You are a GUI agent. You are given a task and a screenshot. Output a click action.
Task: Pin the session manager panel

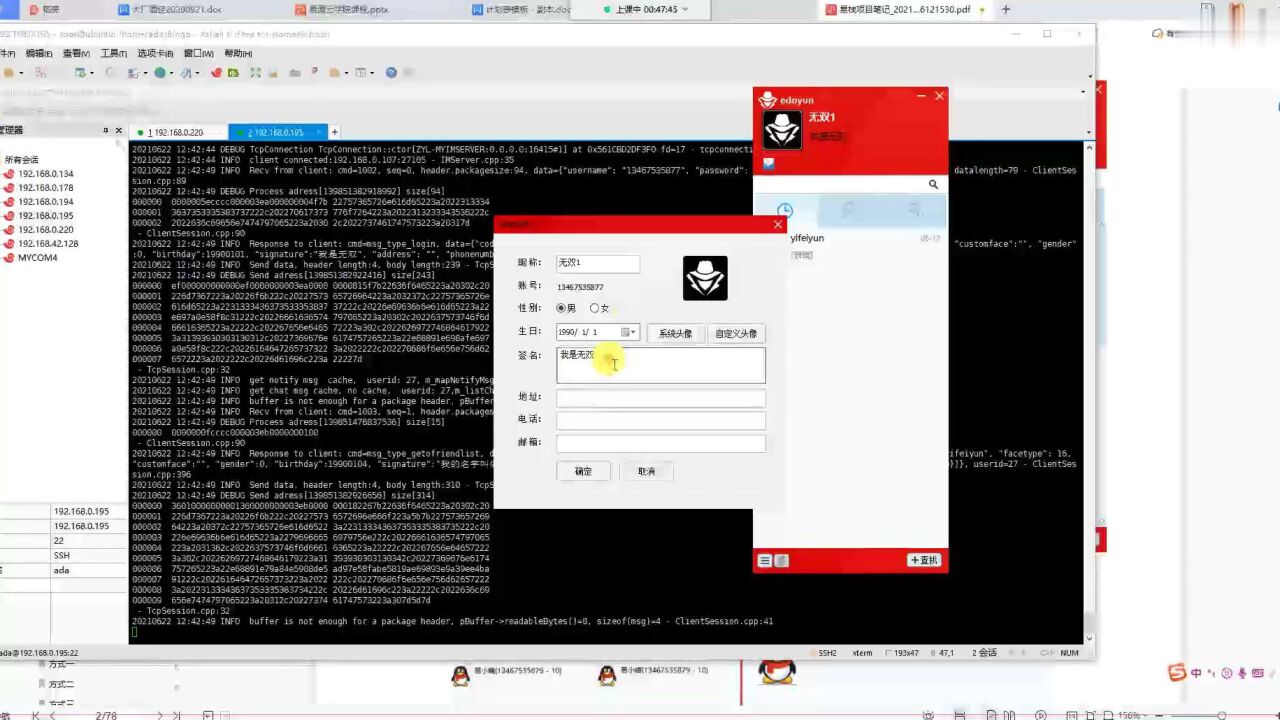[x=106, y=130]
